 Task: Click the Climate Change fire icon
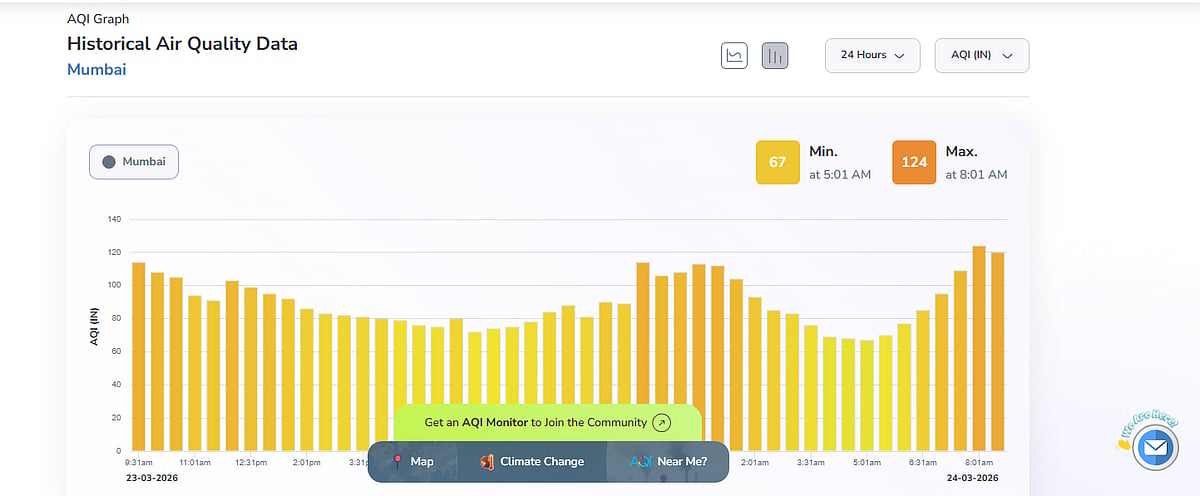[x=487, y=462]
